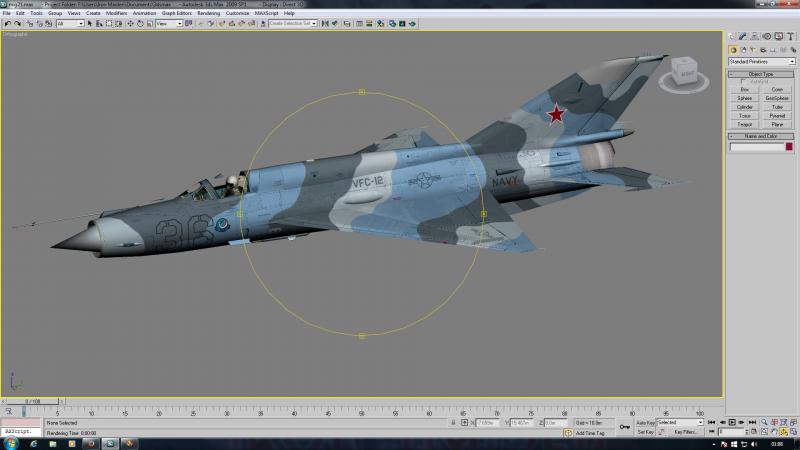This screenshot has width=800, height=450.
Task: Open the Rendering menu
Action: click(x=208, y=13)
